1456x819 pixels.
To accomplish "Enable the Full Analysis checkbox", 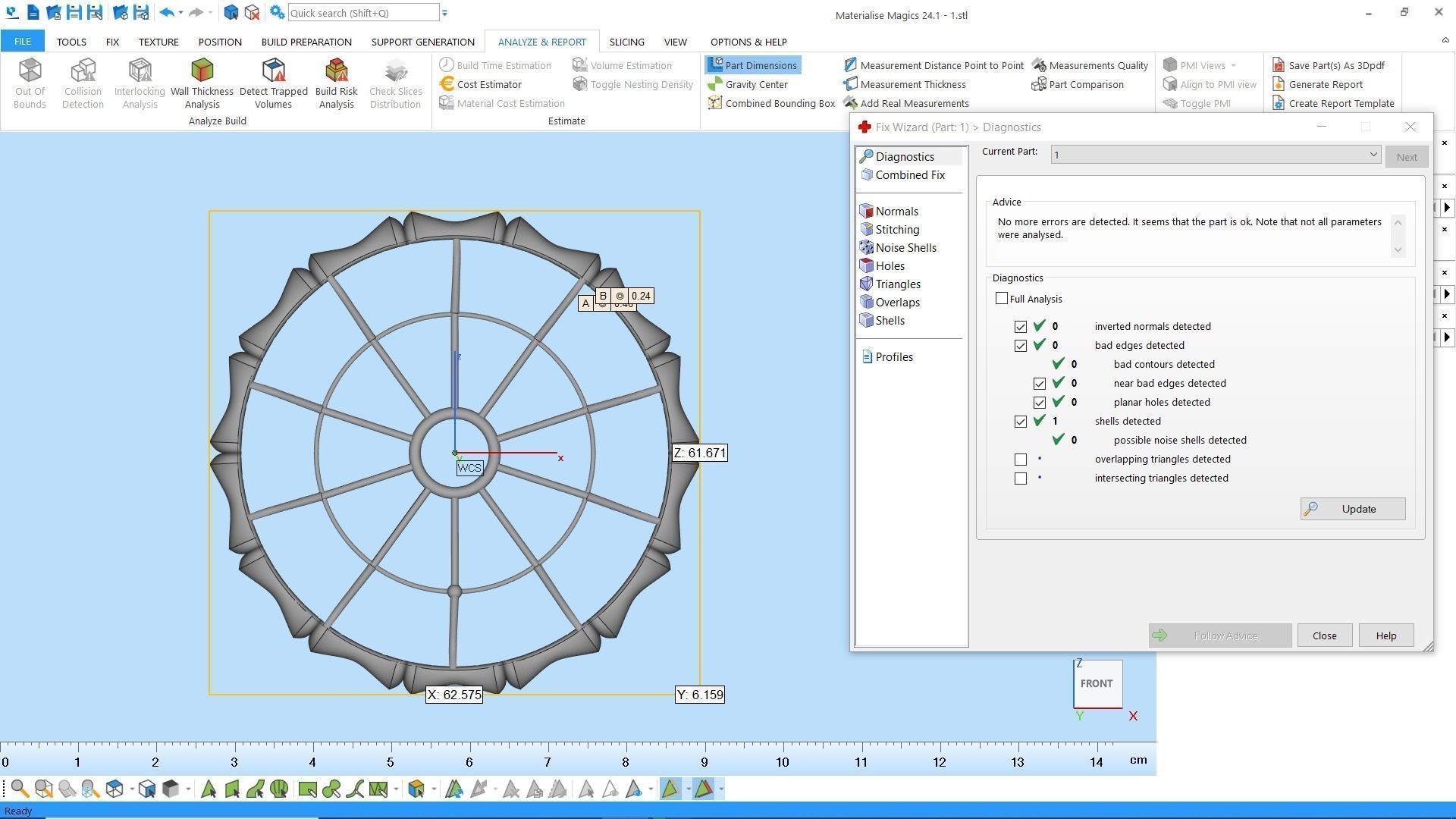I will point(1002,299).
